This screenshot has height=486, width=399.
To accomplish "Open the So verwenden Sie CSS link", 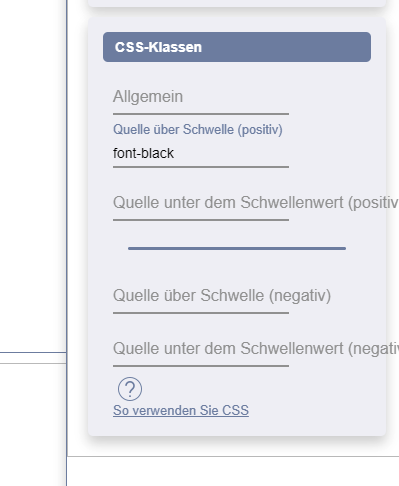I will 181,410.
